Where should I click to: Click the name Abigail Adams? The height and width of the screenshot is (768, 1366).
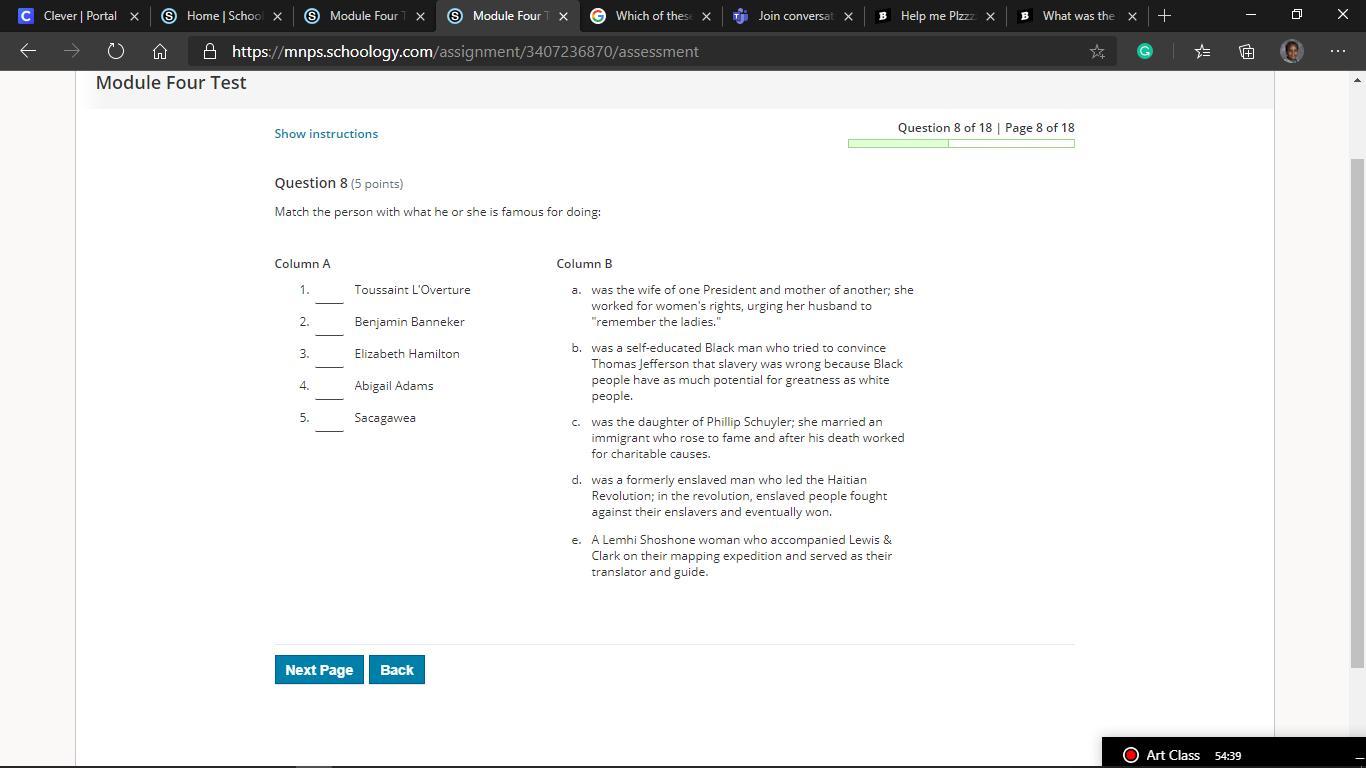pyautogui.click(x=394, y=386)
